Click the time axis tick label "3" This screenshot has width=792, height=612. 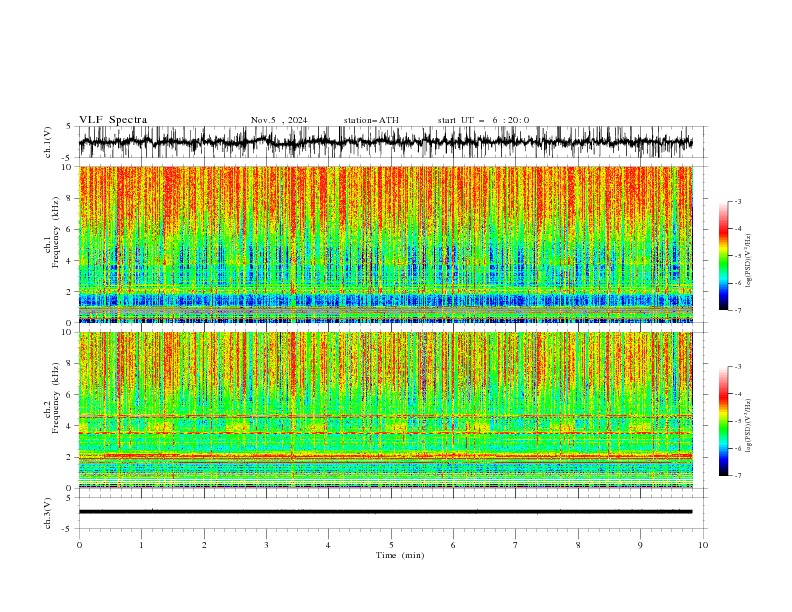point(266,545)
